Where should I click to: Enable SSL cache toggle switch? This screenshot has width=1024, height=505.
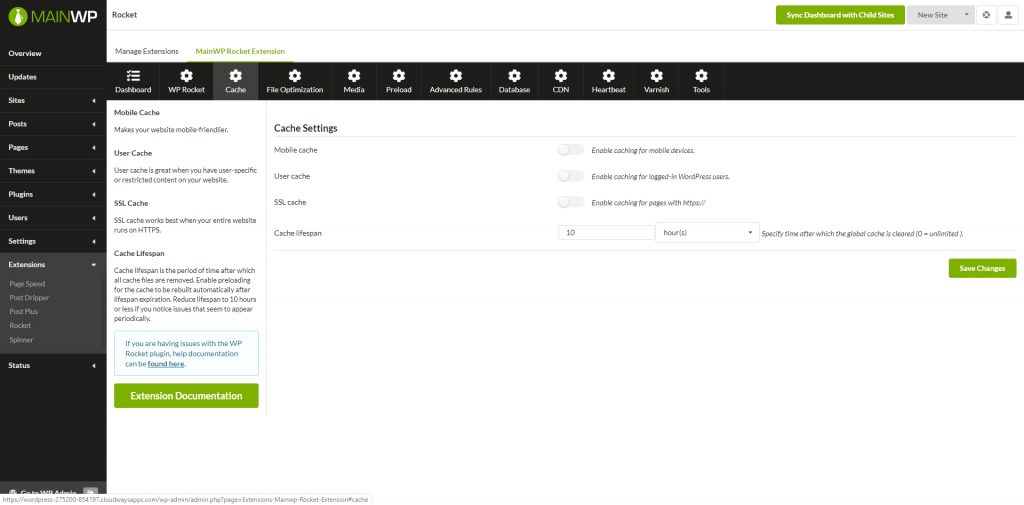point(570,202)
